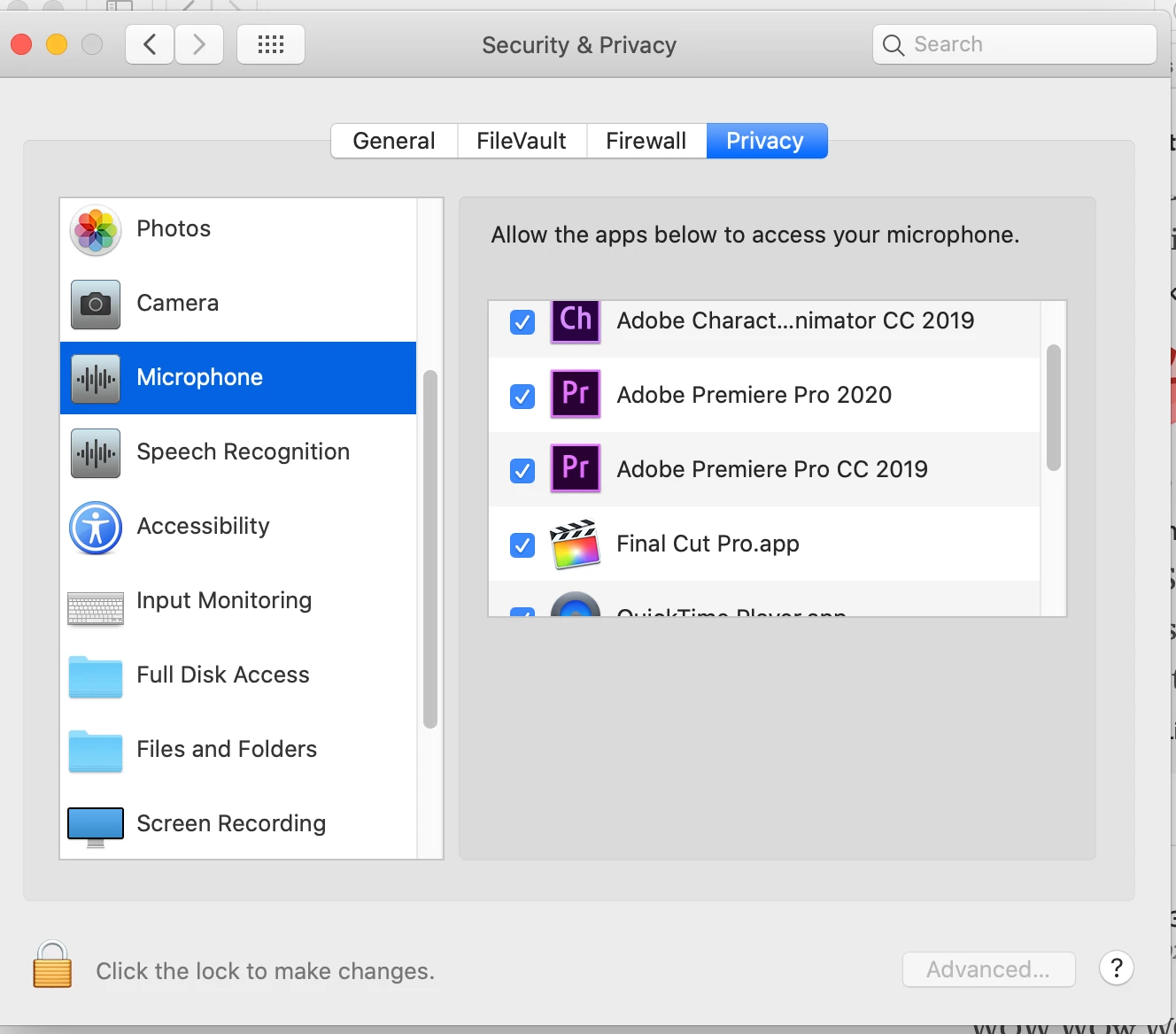Click the privacy categories list scrollbar
Screen dimensions: 1176x1034
(430, 549)
